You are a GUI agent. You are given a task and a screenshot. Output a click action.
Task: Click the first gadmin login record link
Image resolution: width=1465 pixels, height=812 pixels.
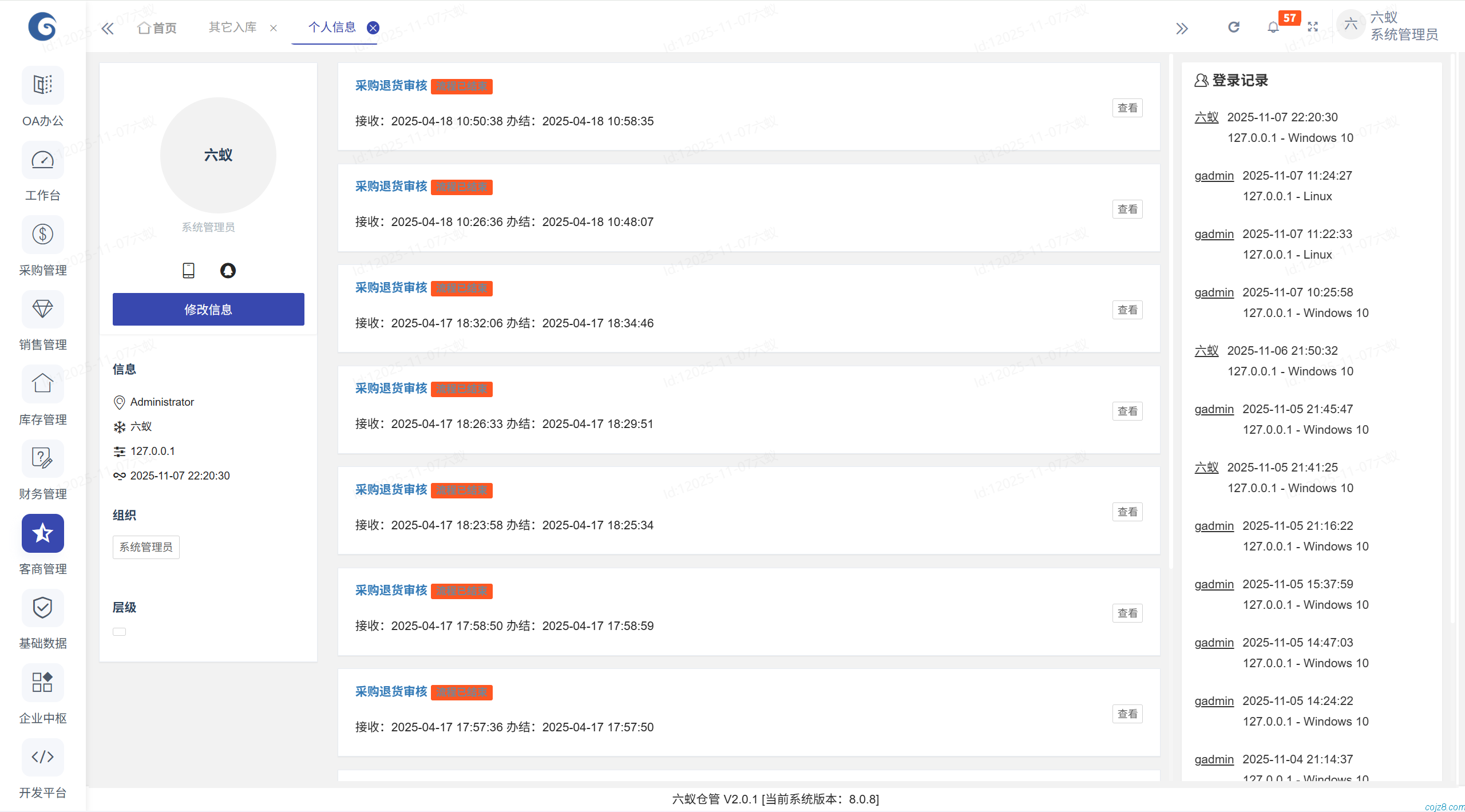pyautogui.click(x=1214, y=176)
